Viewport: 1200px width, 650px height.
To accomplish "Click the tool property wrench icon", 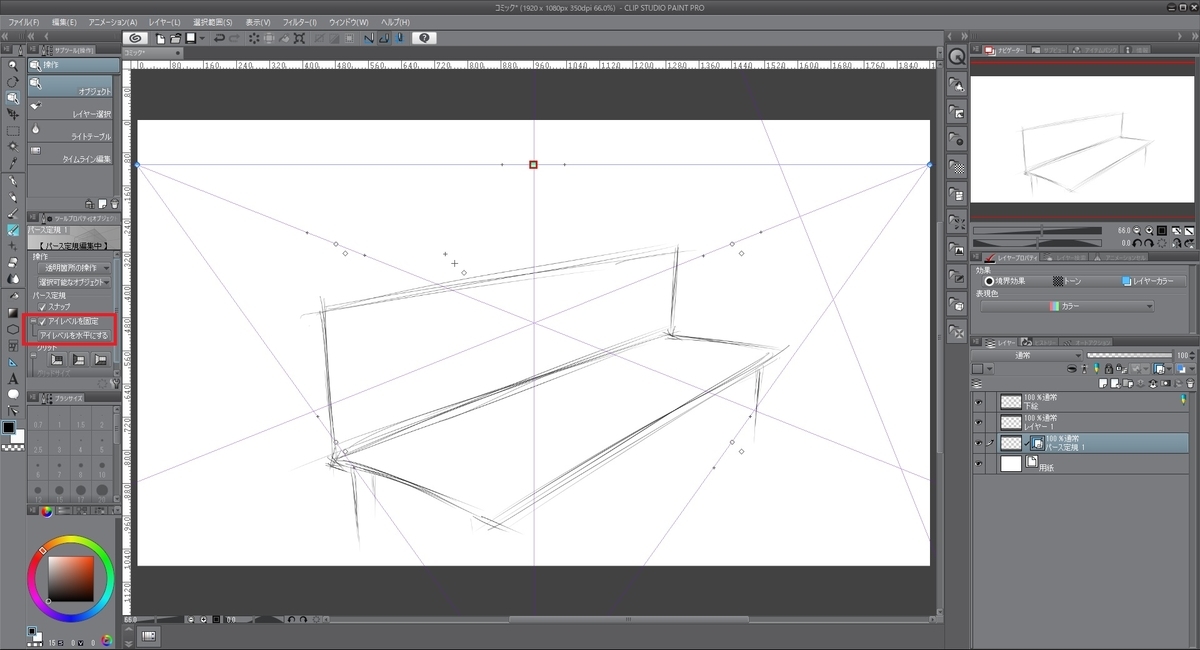I will point(115,381).
